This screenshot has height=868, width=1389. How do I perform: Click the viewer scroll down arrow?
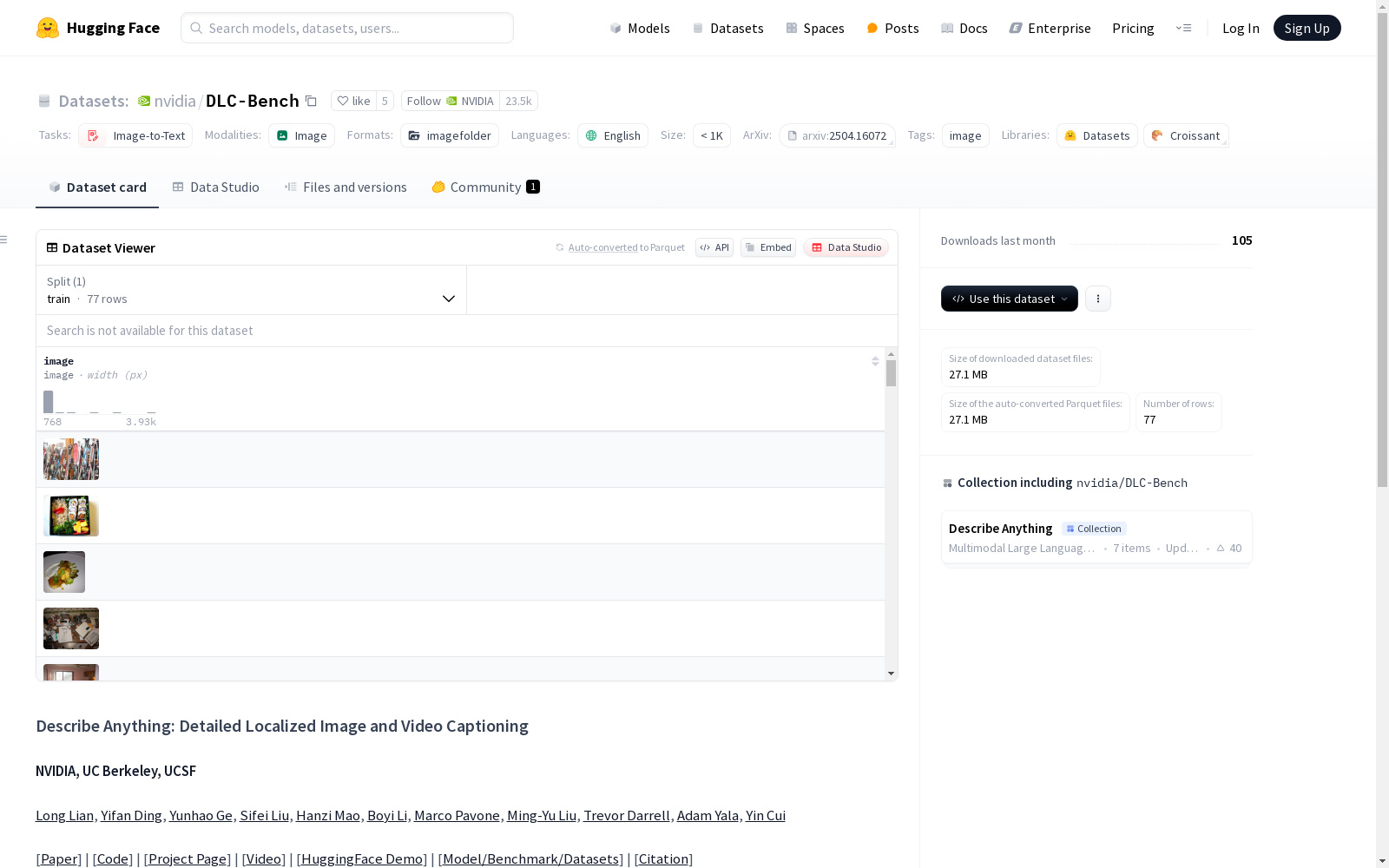891,674
